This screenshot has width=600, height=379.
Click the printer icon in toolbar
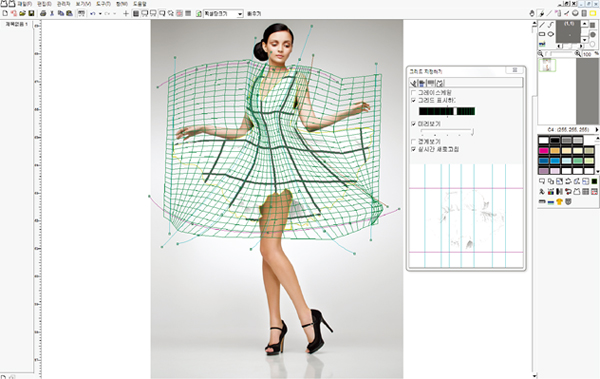point(43,13)
